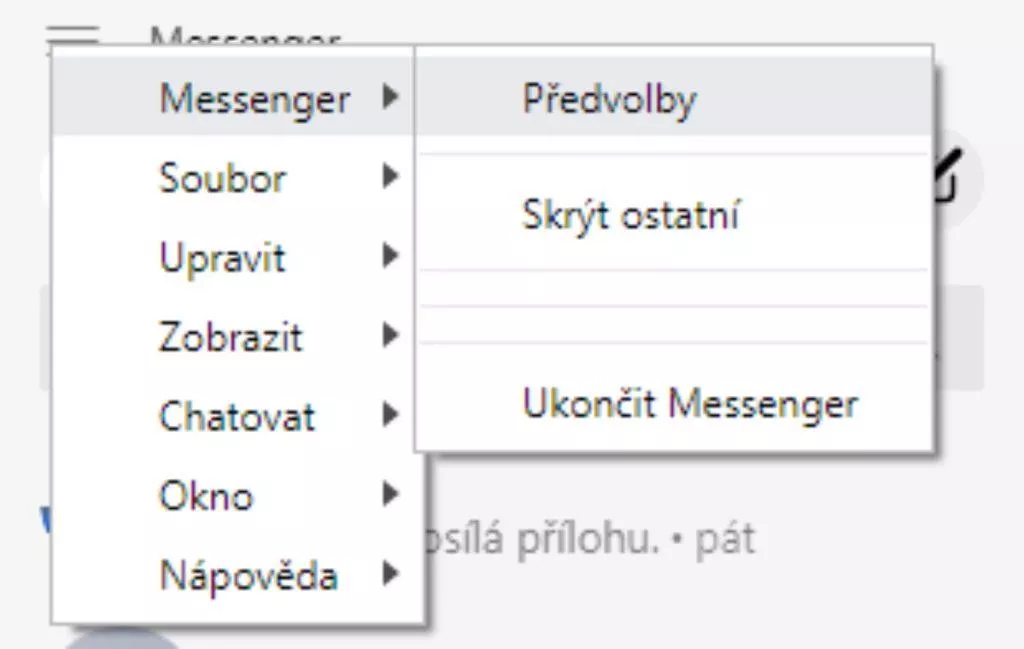Expand the Okno submenu arrow

point(390,493)
